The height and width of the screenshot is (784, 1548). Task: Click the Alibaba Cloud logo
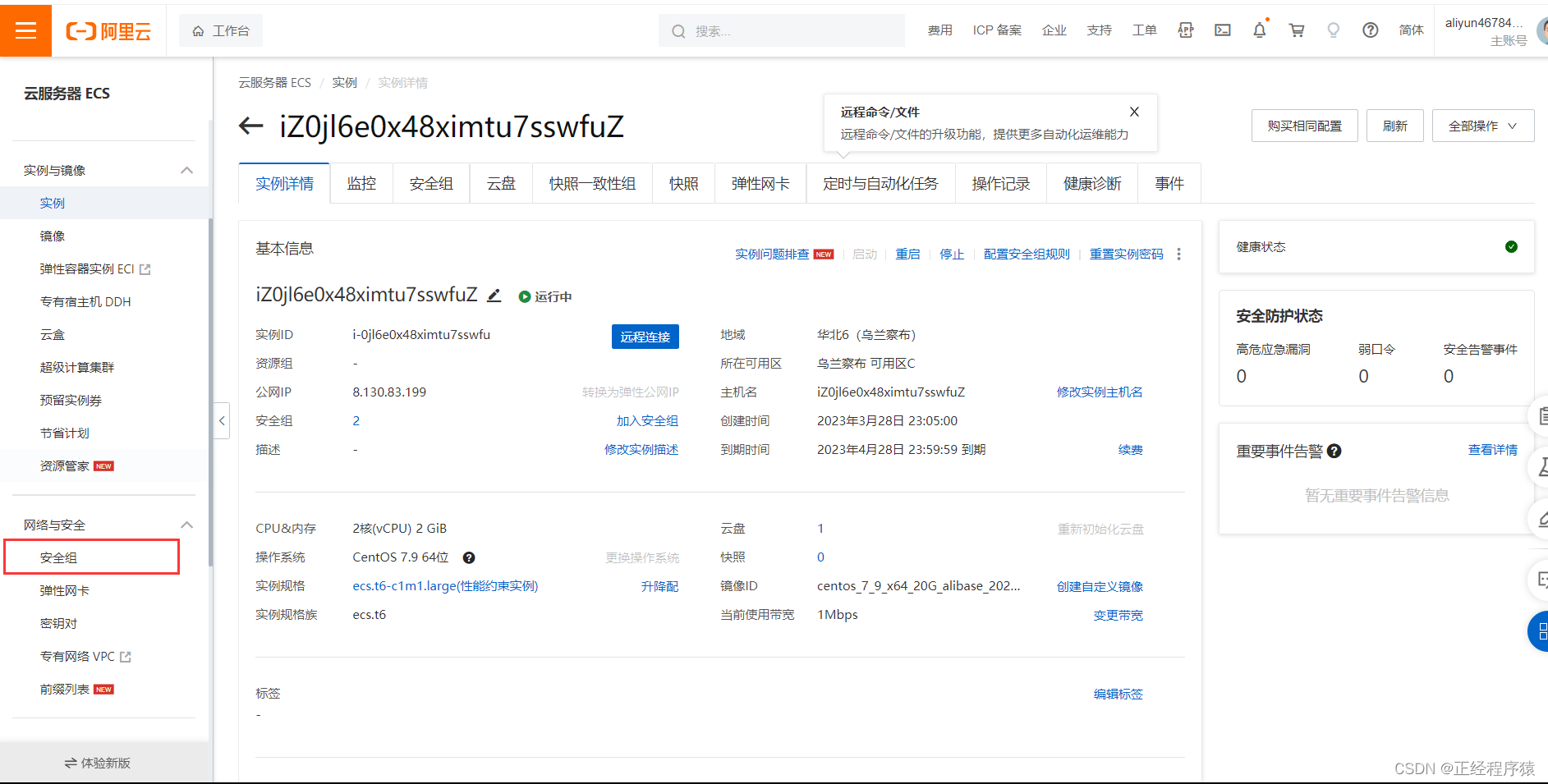pyautogui.click(x=109, y=31)
